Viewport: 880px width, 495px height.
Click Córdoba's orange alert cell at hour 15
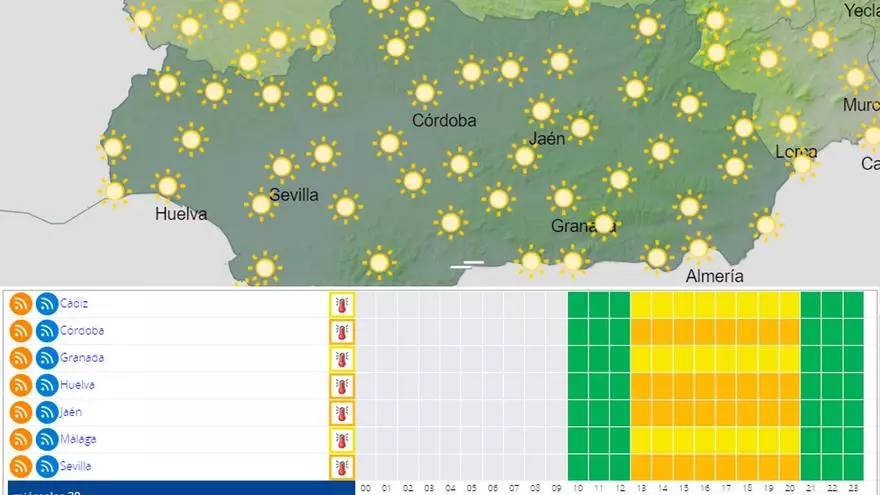coord(683,331)
